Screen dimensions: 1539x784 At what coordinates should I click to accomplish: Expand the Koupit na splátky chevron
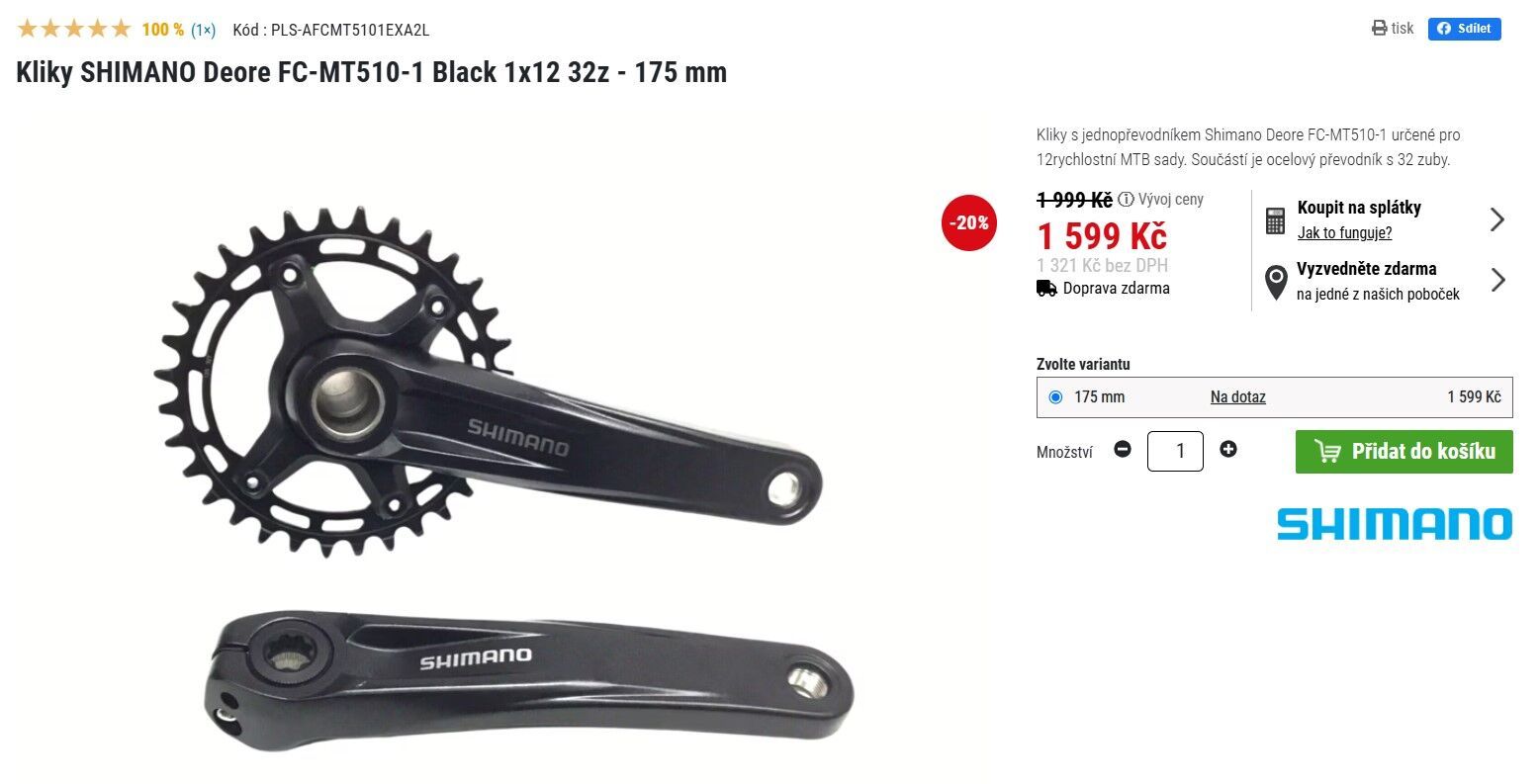[1497, 219]
